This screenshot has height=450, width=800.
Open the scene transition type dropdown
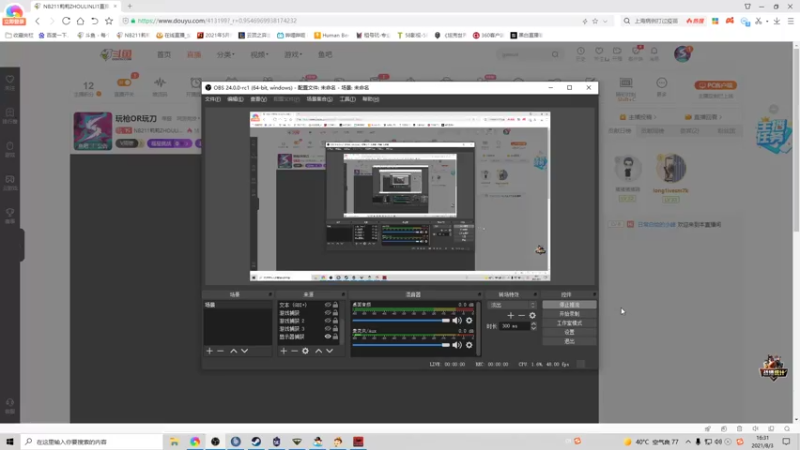click(512, 305)
